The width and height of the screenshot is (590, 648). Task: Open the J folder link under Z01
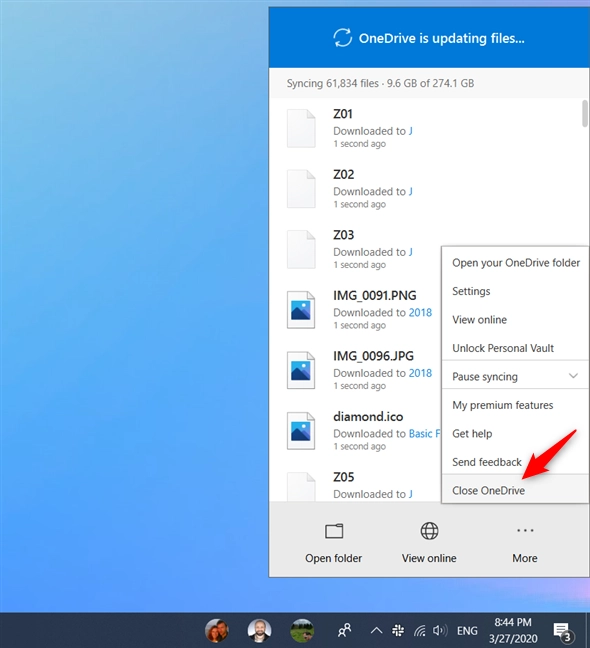pyautogui.click(x=411, y=131)
